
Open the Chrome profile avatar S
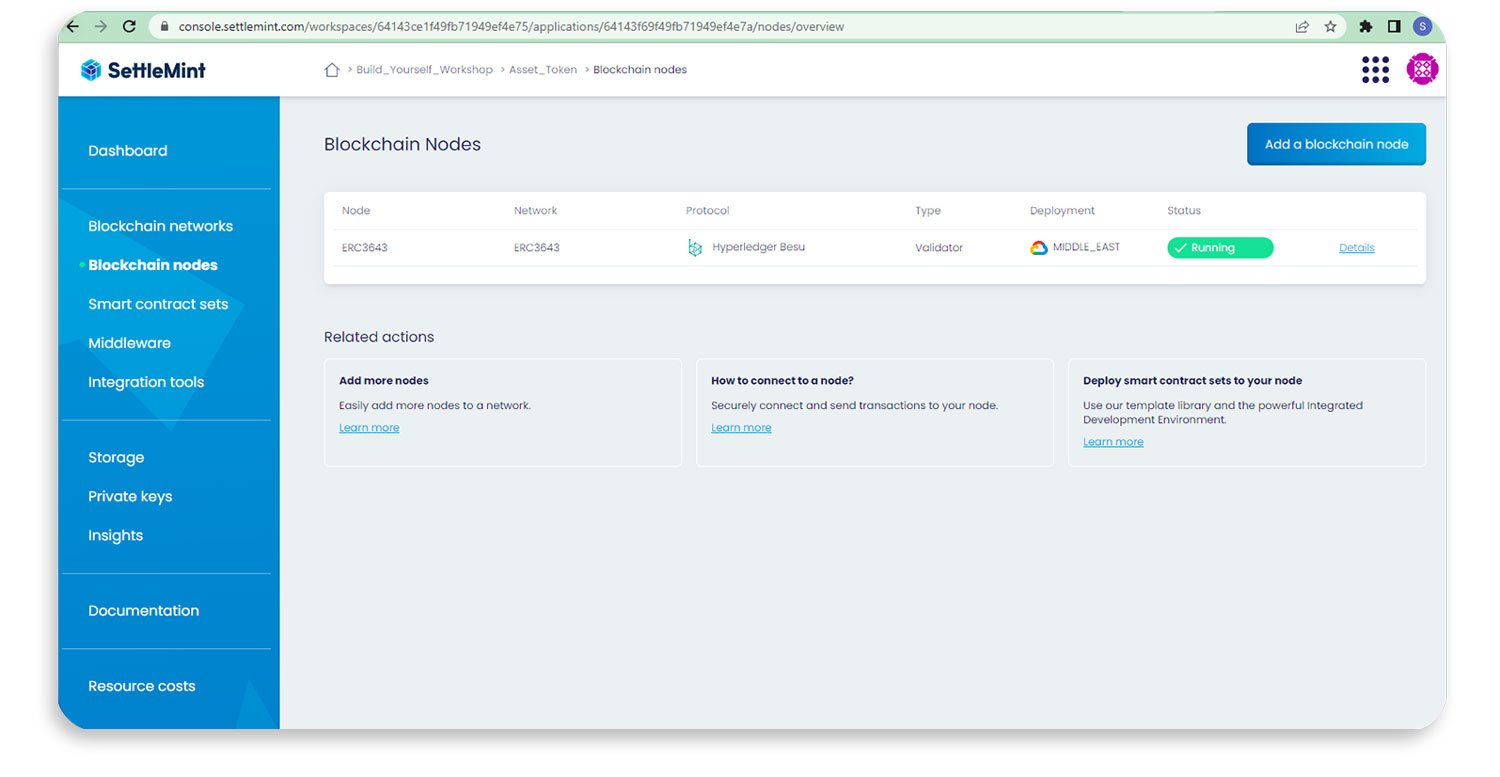pos(1422,27)
